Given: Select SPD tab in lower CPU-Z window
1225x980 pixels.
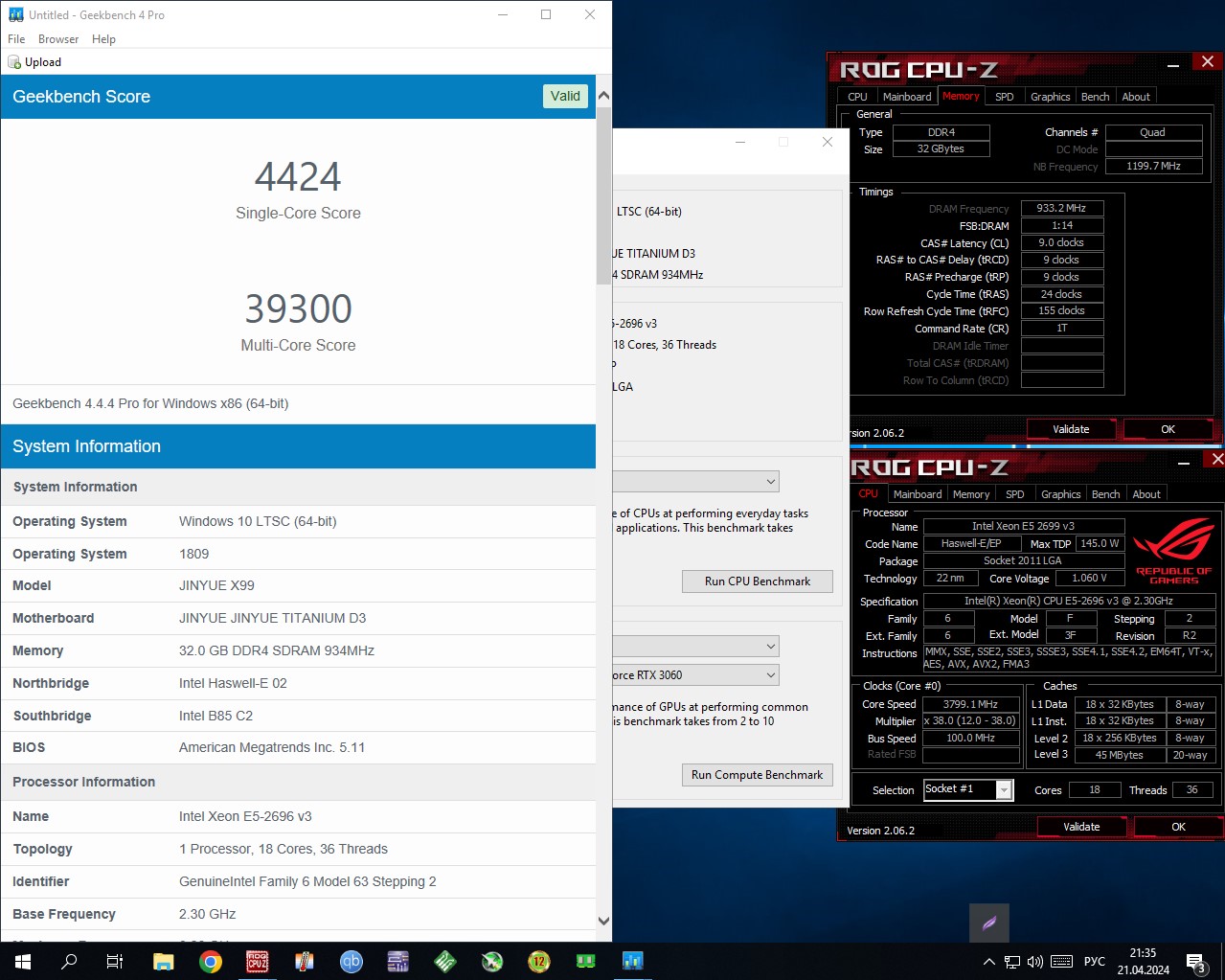Looking at the screenshot, I should point(1014,494).
